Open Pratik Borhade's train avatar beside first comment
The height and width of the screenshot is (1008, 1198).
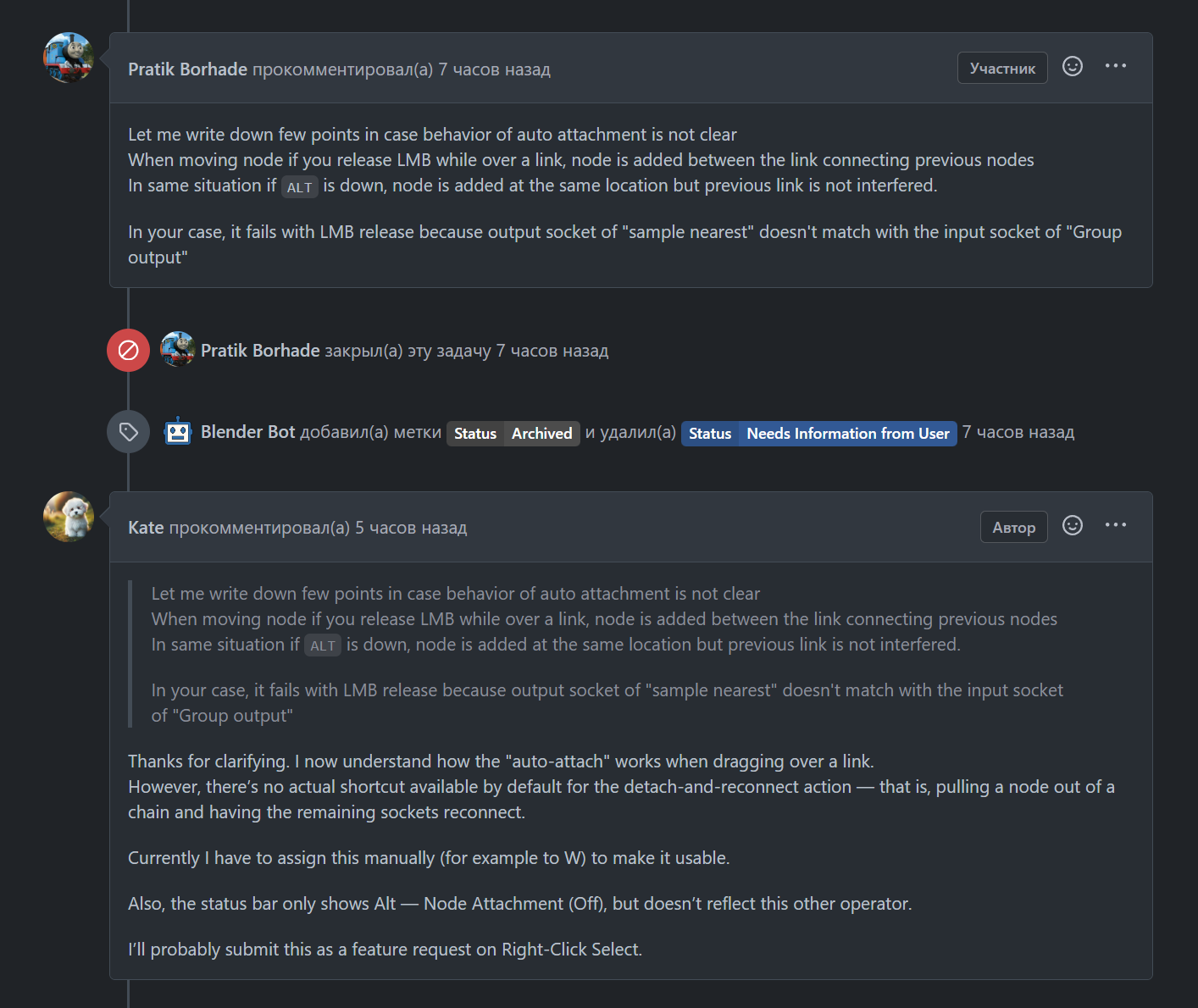[69, 58]
